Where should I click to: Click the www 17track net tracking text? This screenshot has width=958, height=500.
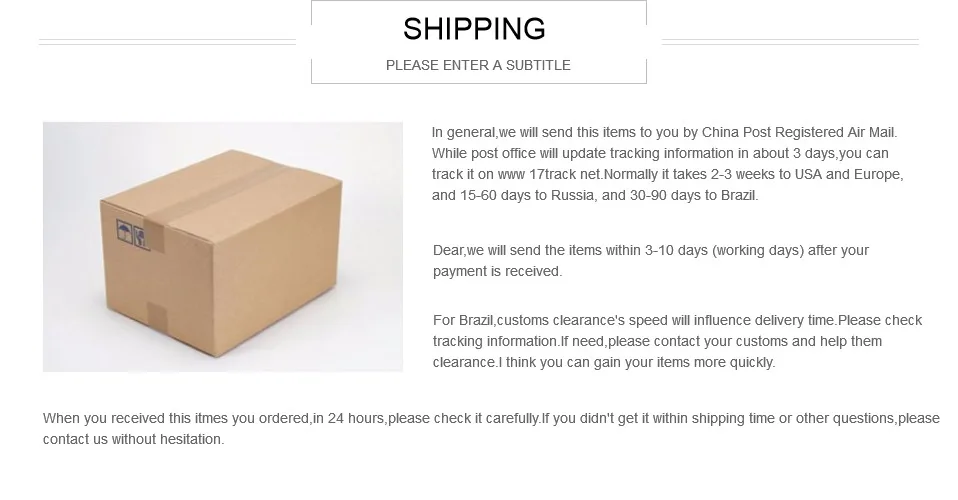click(549, 174)
